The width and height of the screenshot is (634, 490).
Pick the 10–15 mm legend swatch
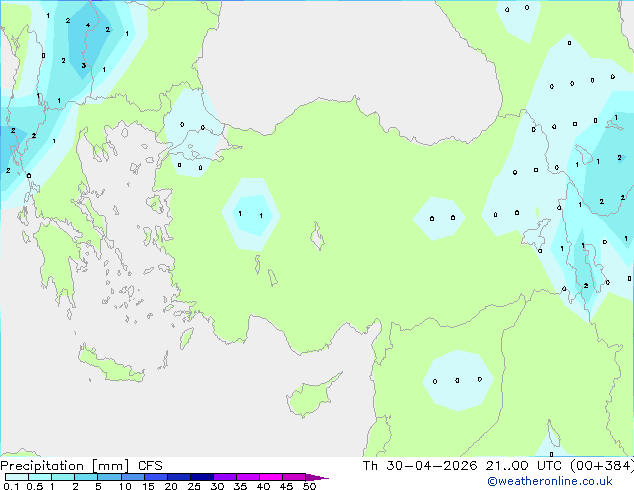coord(132,477)
